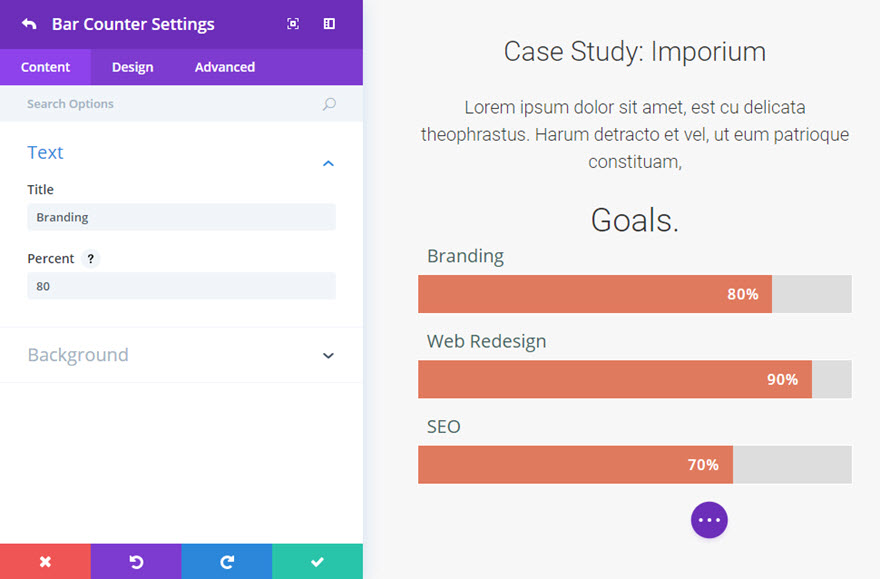Save changes with green checkmark button

[x=318, y=562]
